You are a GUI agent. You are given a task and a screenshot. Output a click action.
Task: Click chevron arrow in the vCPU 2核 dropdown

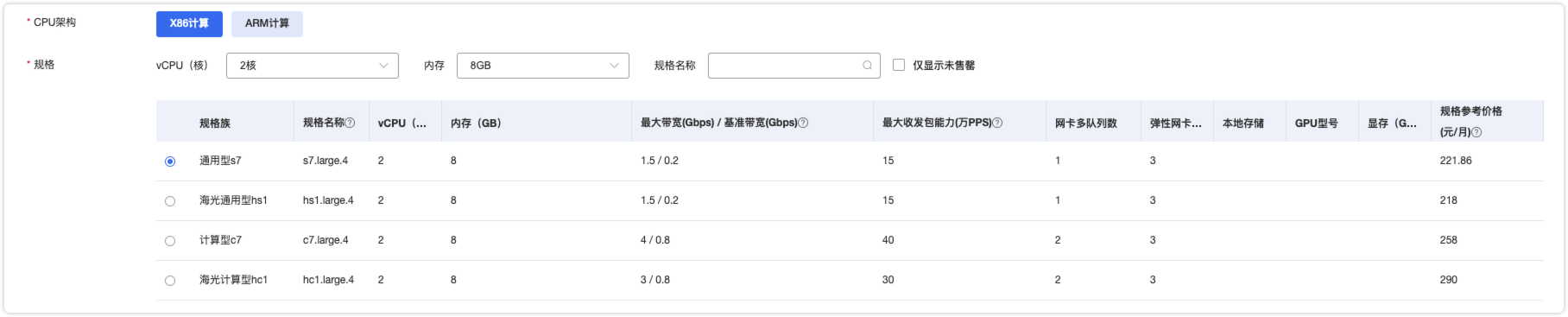click(384, 66)
